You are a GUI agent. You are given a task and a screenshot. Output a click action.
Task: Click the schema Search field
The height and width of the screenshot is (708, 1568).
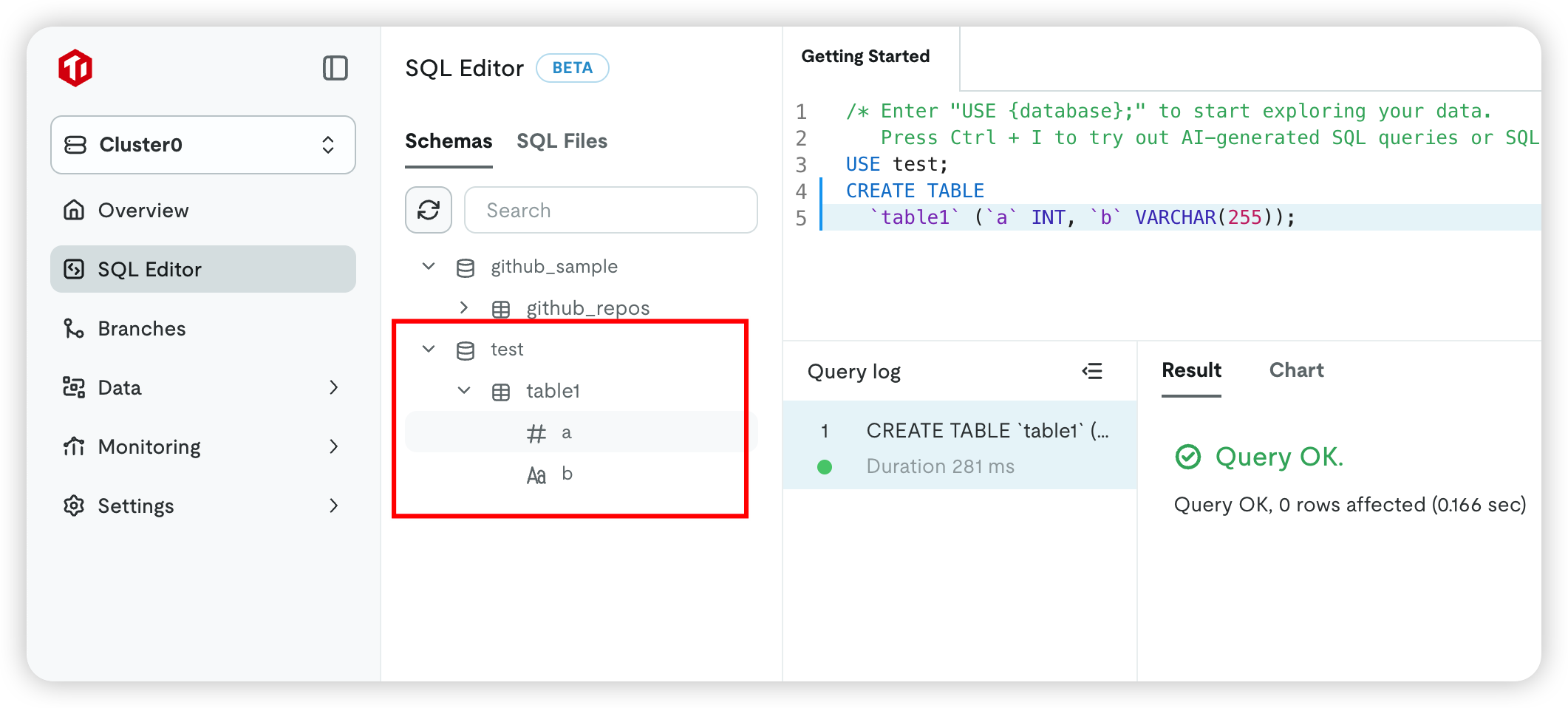pyautogui.click(x=610, y=211)
